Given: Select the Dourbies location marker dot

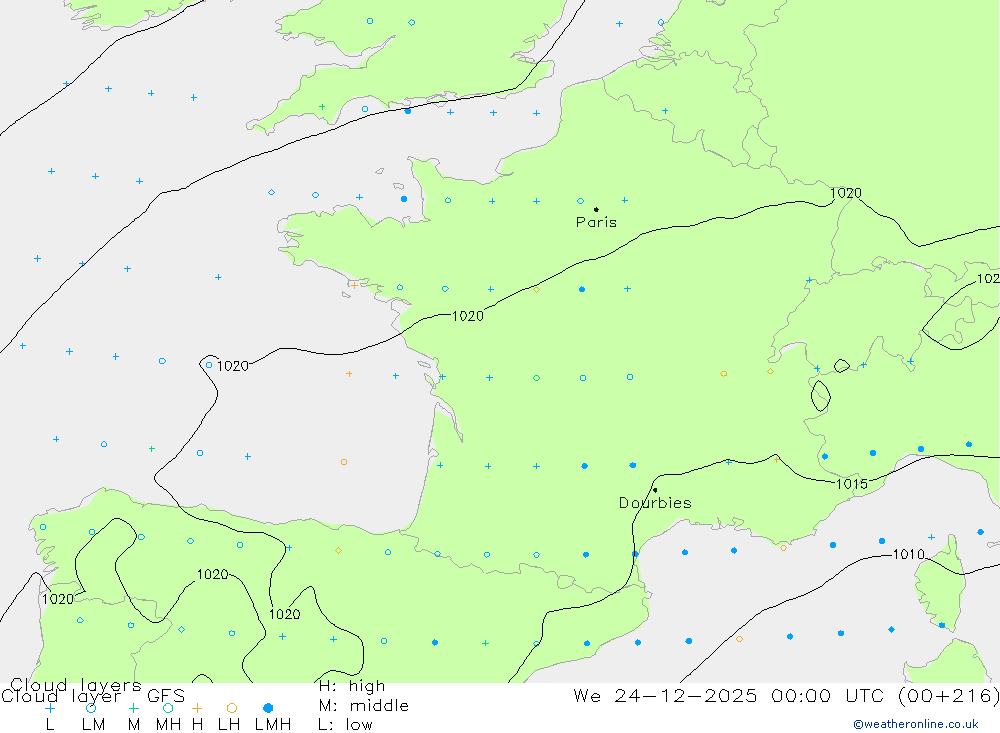Looking at the screenshot, I should coord(655,490).
